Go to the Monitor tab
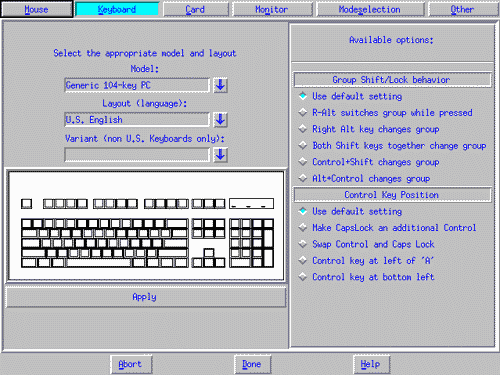500x375 pixels. (x=272, y=9)
